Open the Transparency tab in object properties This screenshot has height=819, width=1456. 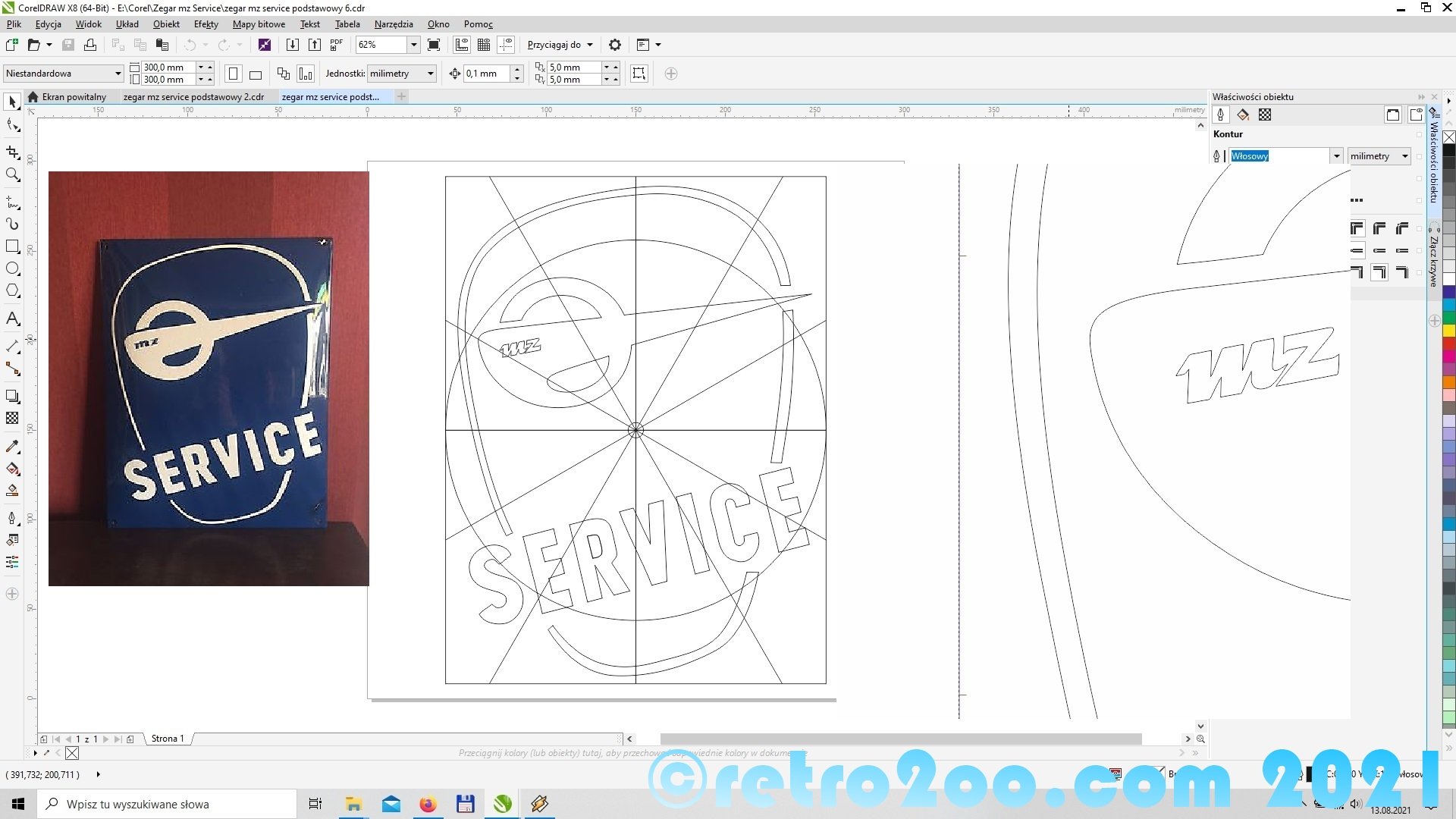click(1265, 115)
